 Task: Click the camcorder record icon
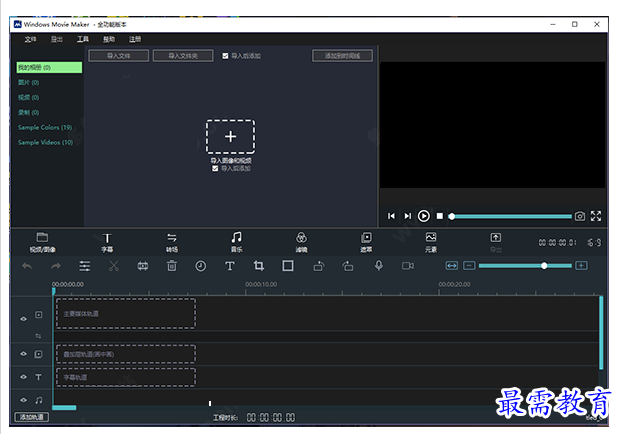tap(408, 266)
